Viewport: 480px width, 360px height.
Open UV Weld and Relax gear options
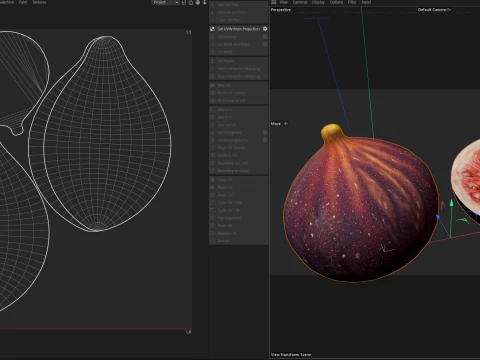[x=265, y=44]
